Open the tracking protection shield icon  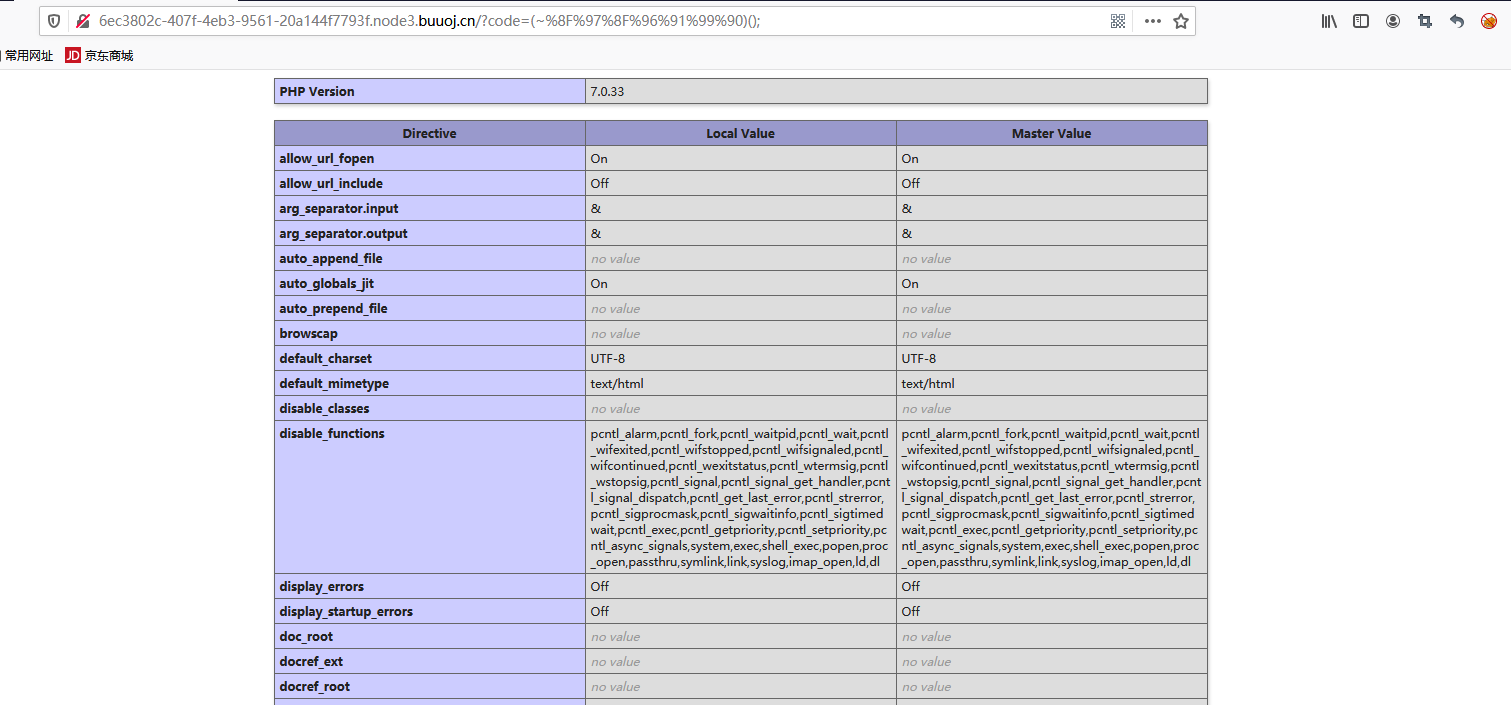tap(54, 21)
